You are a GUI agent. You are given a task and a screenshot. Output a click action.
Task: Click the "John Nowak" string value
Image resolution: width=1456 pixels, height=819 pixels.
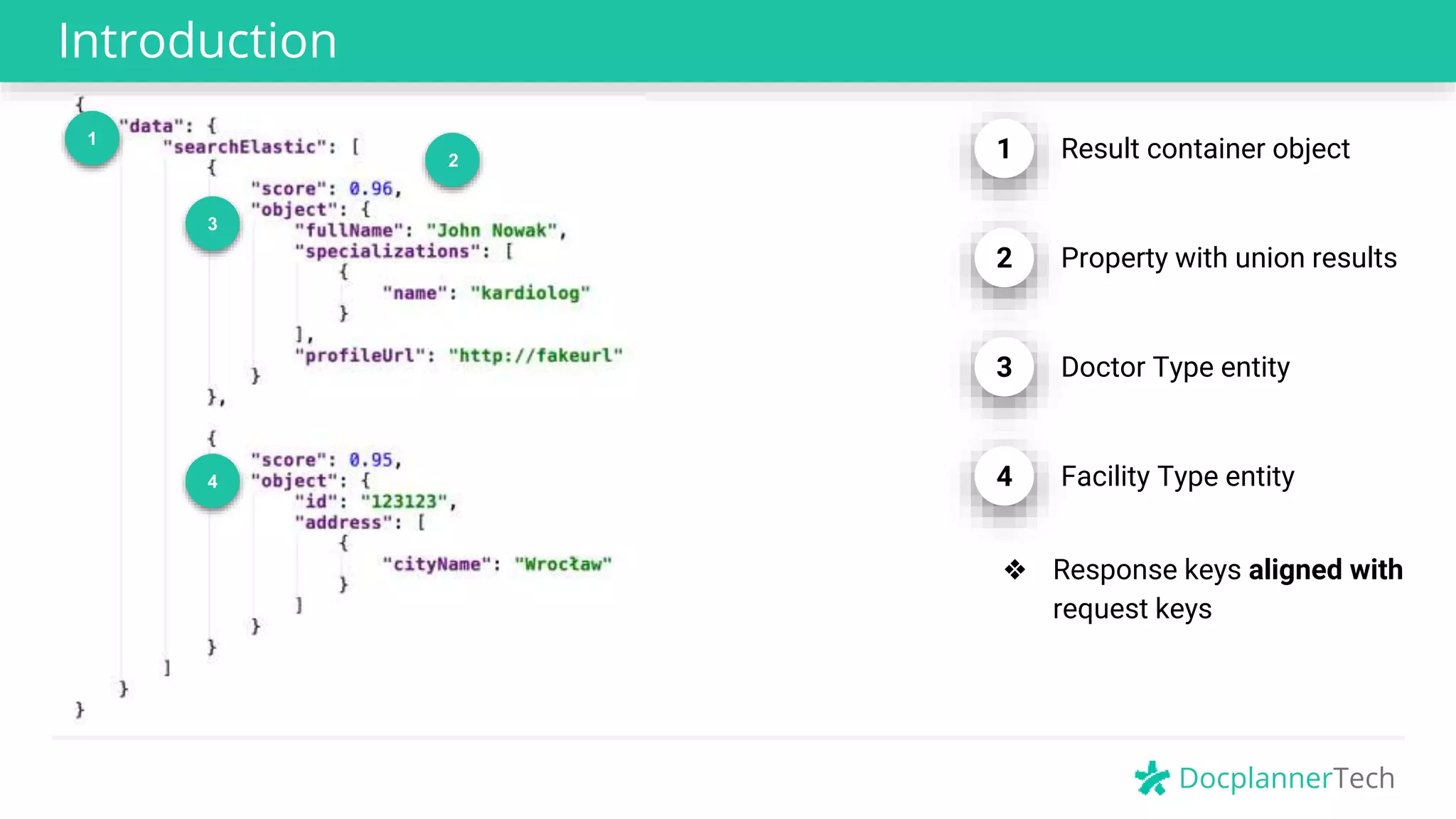point(491,230)
